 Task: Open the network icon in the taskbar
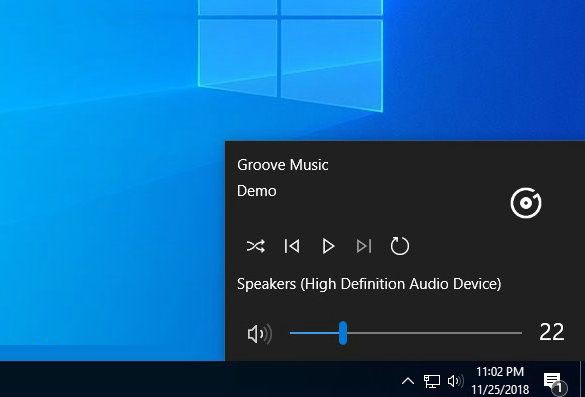(432, 381)
